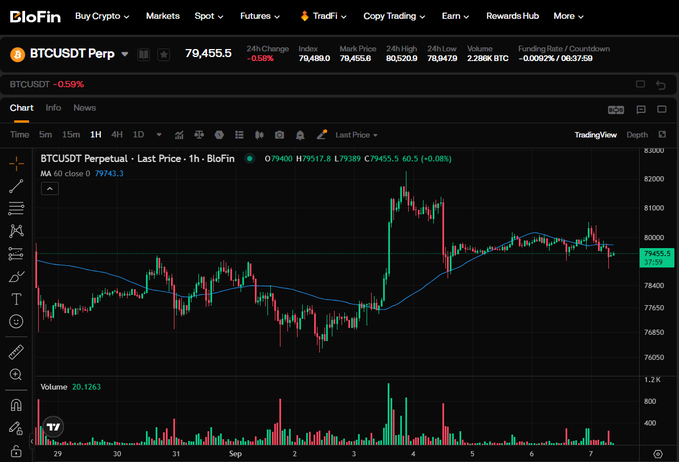
Task: Open the Earn menu
Action: 455,16
